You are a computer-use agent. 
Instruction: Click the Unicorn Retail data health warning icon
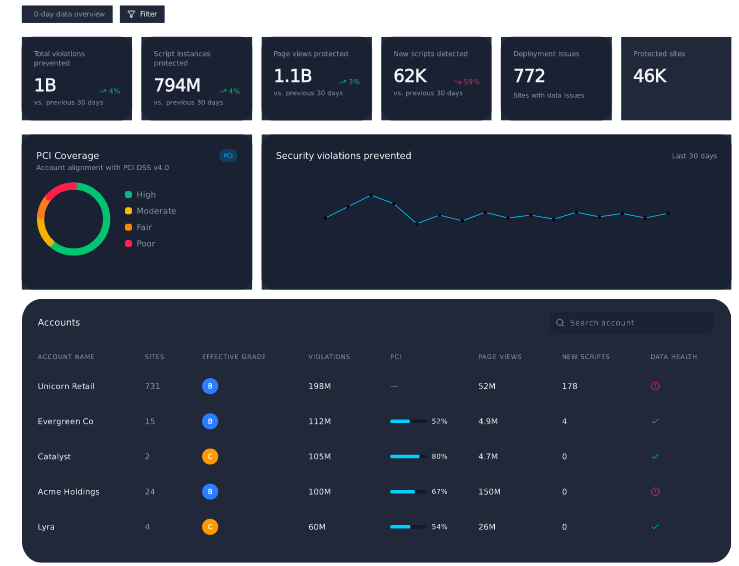pyautogui.click(x=655, y=386)
